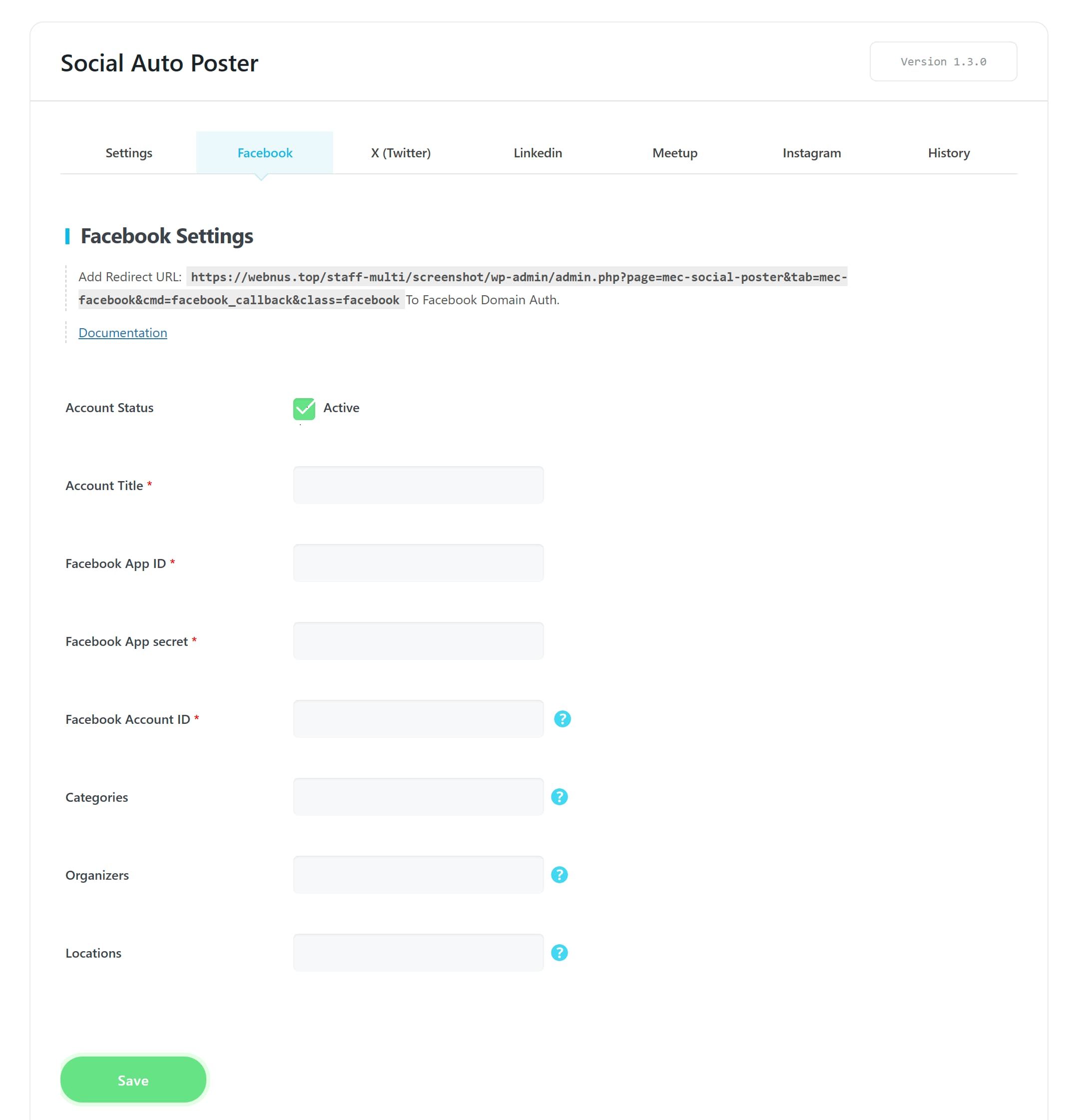Click help icon next to Facebook Account ID
The height and width of the screenshot is (1120, 1065).
(x=562, y=719)
